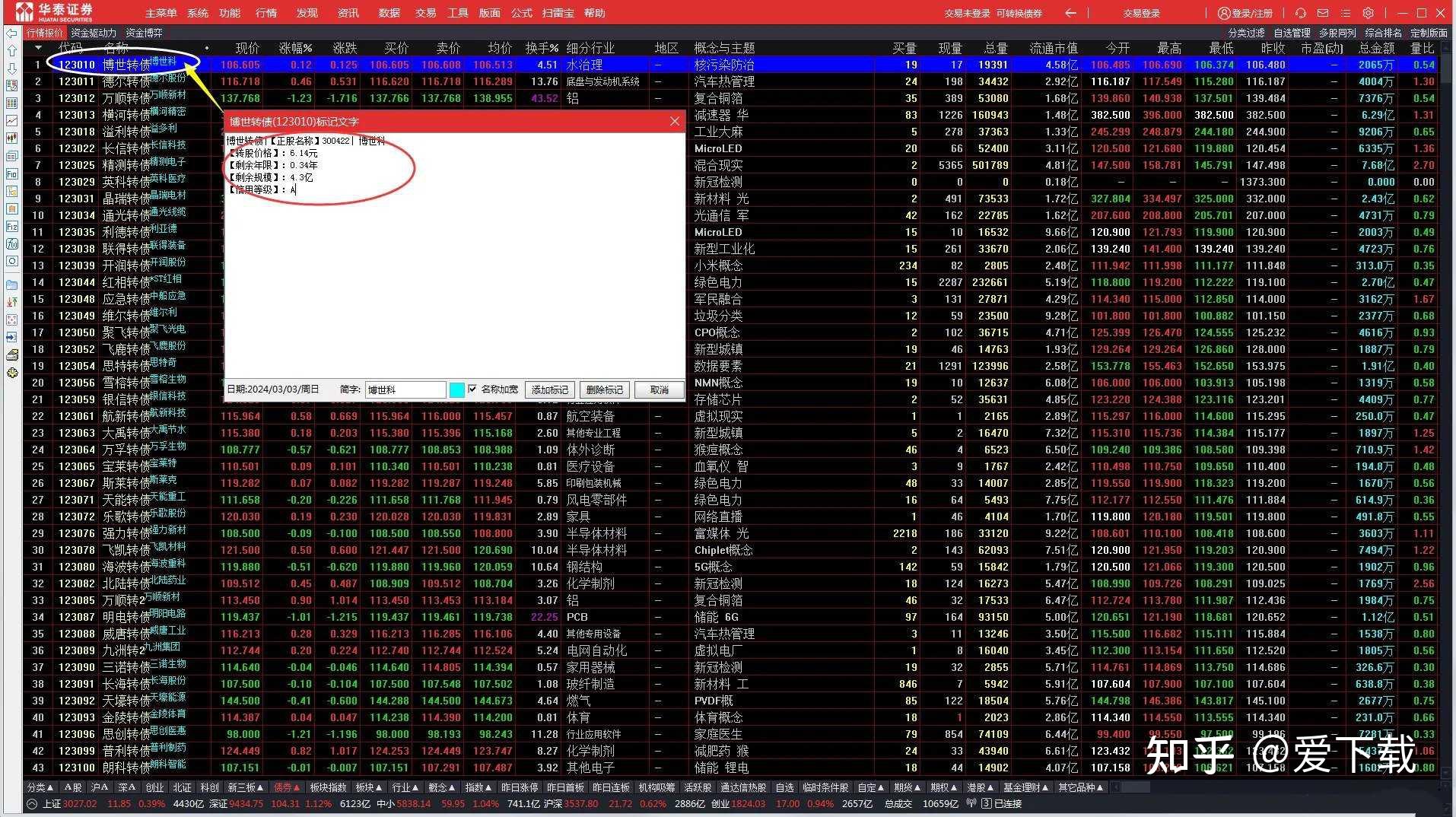Open the 定制版面 option

[1429, 33]
